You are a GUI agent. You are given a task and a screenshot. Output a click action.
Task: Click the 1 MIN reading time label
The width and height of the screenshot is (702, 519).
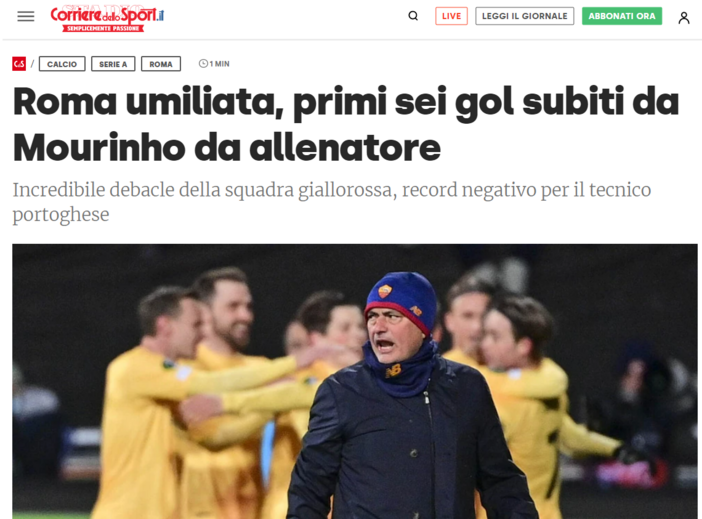(x=219, y=64)
